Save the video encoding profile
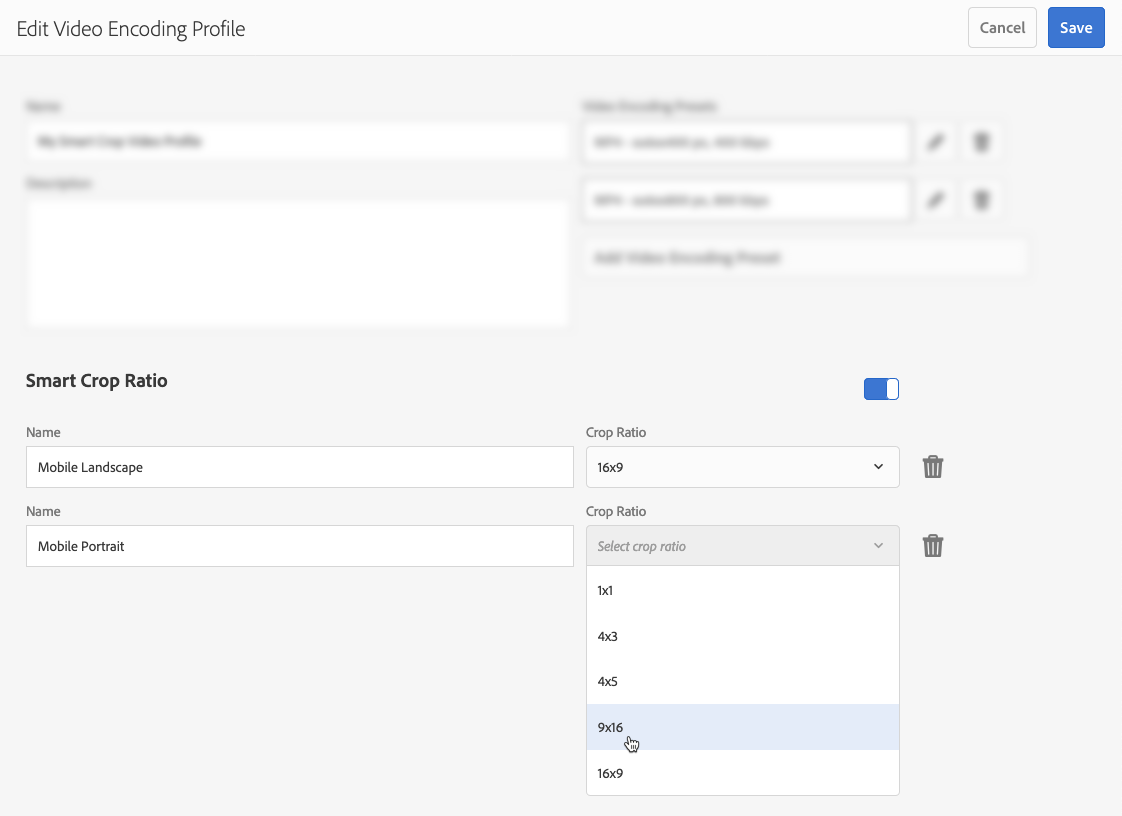Viewport: 1122px width, 816px height. pos(1075,28)
